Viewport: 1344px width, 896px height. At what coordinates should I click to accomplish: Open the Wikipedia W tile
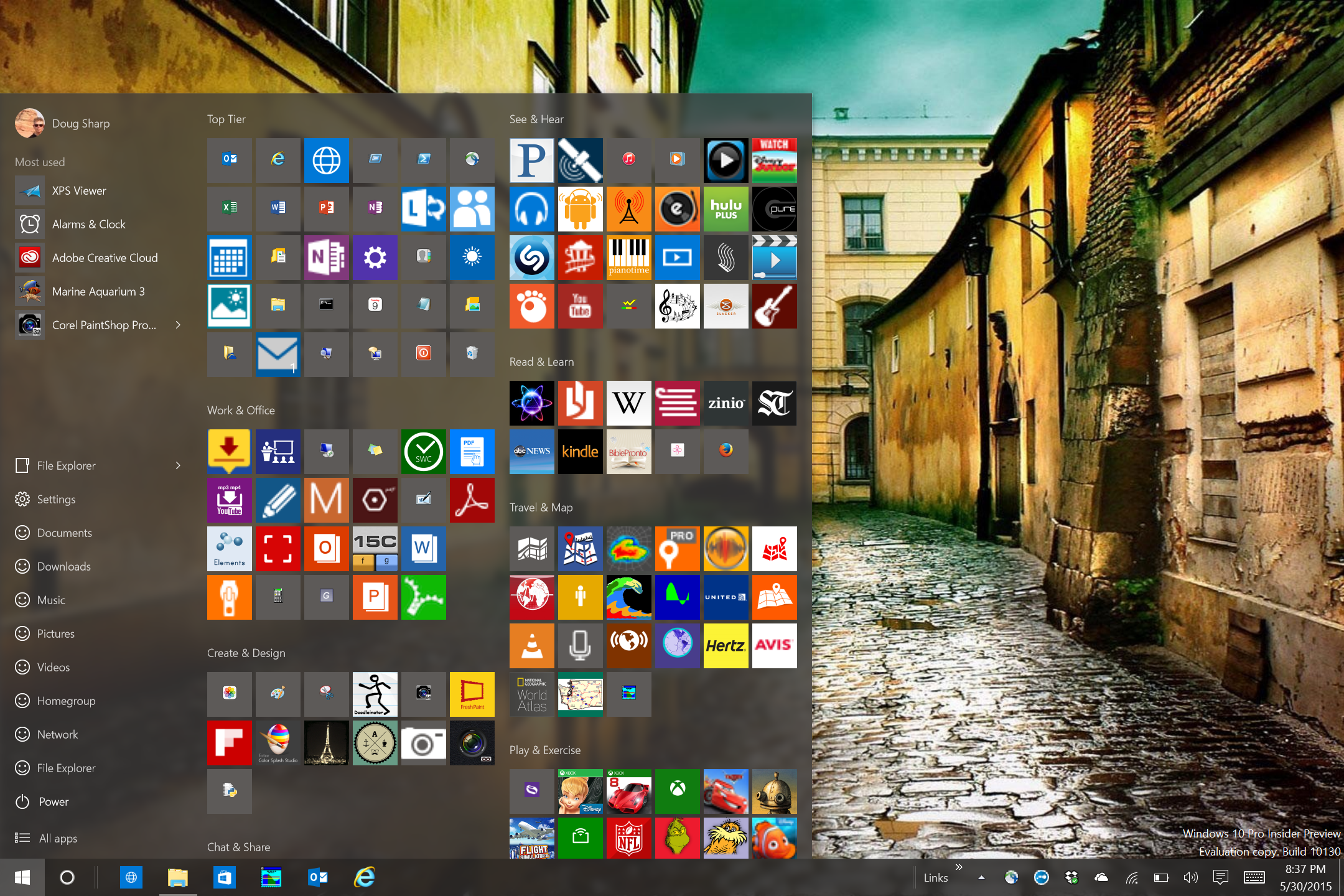point(628,403)
